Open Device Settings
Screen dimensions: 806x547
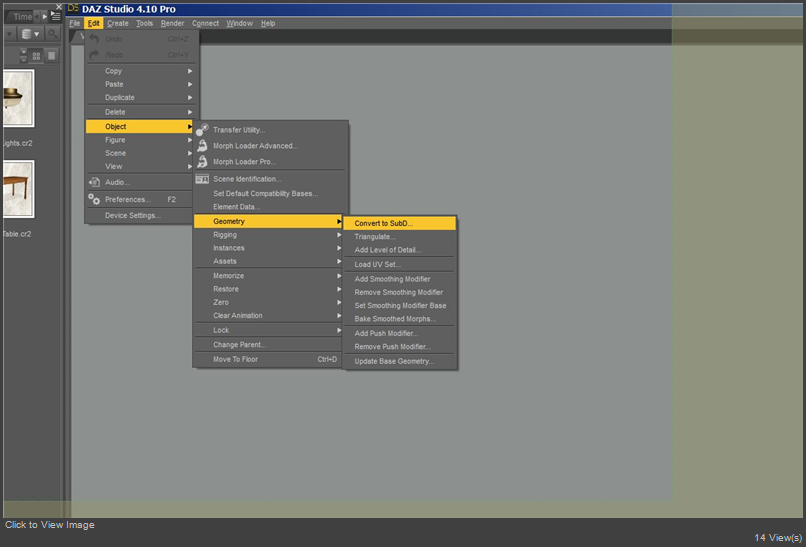click(x=140, y=215)
